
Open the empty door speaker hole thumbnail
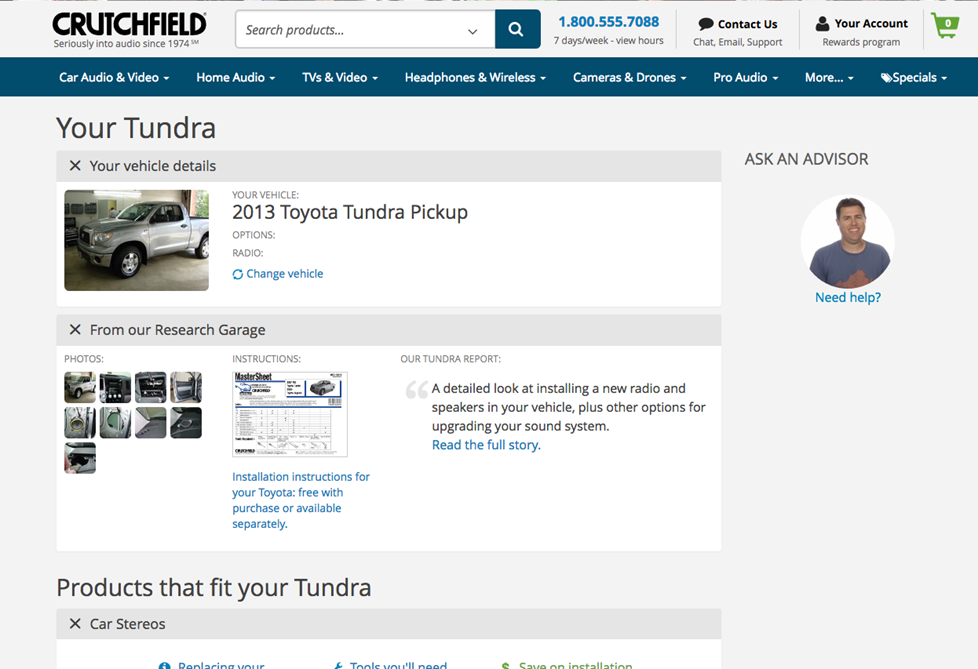coord(115,423)
